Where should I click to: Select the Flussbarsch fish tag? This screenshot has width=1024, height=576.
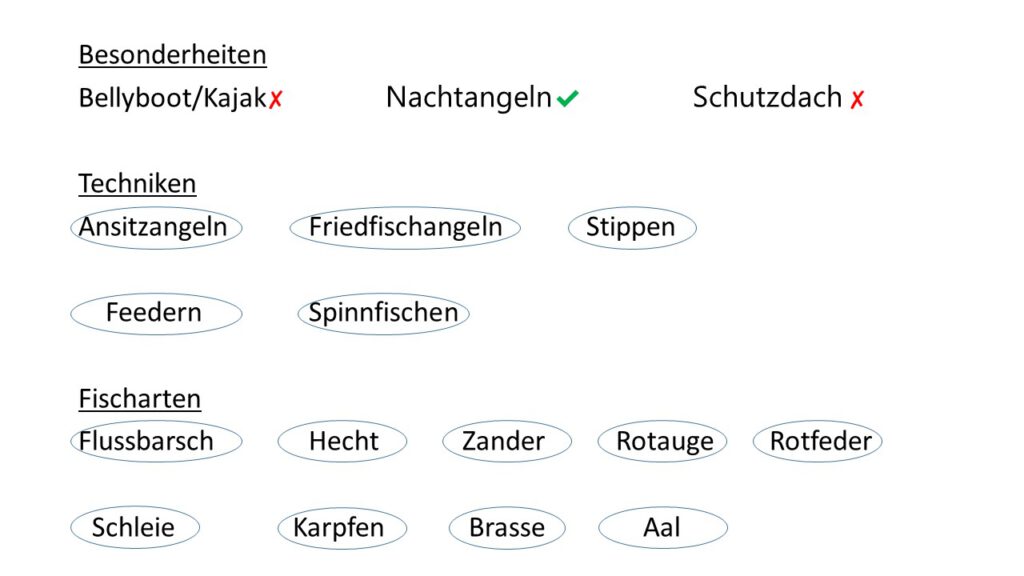155,441
